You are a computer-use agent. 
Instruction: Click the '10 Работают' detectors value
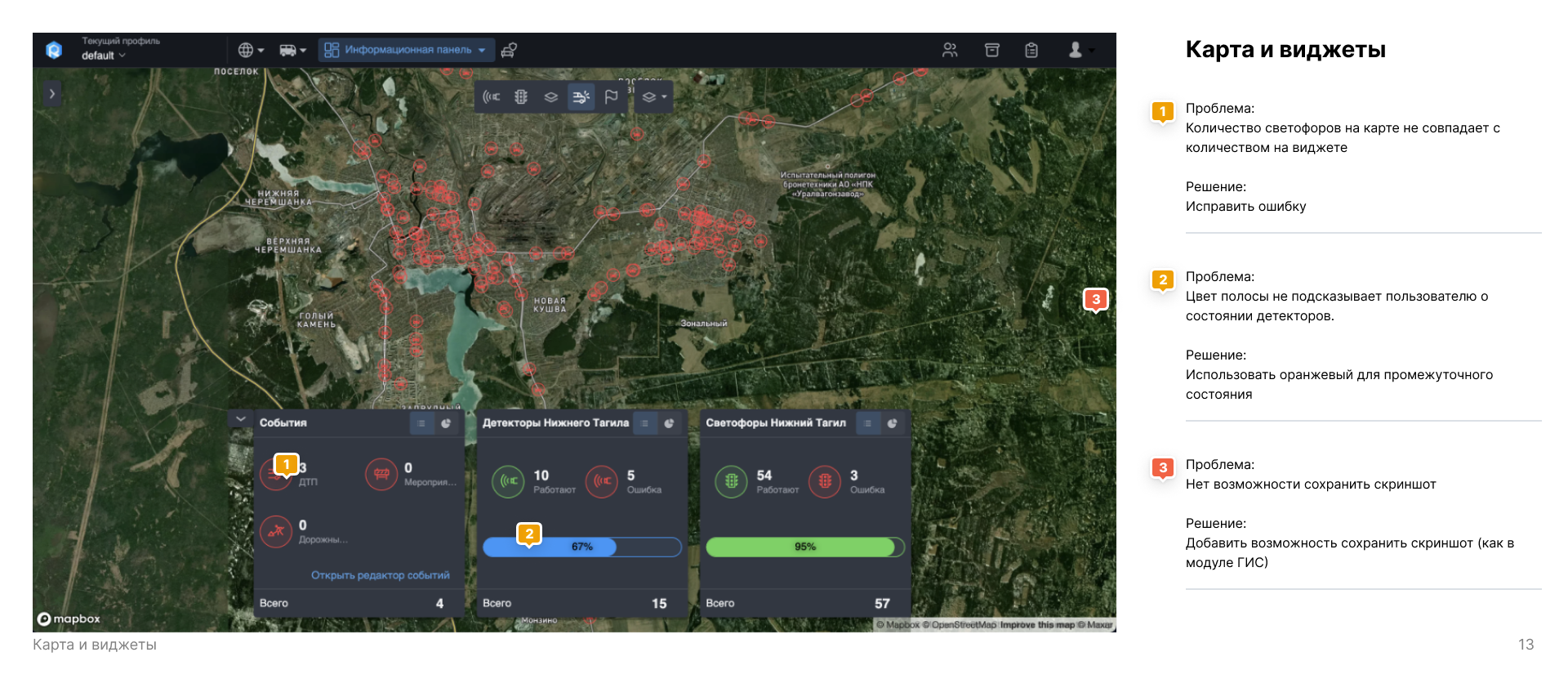point(555,481)
